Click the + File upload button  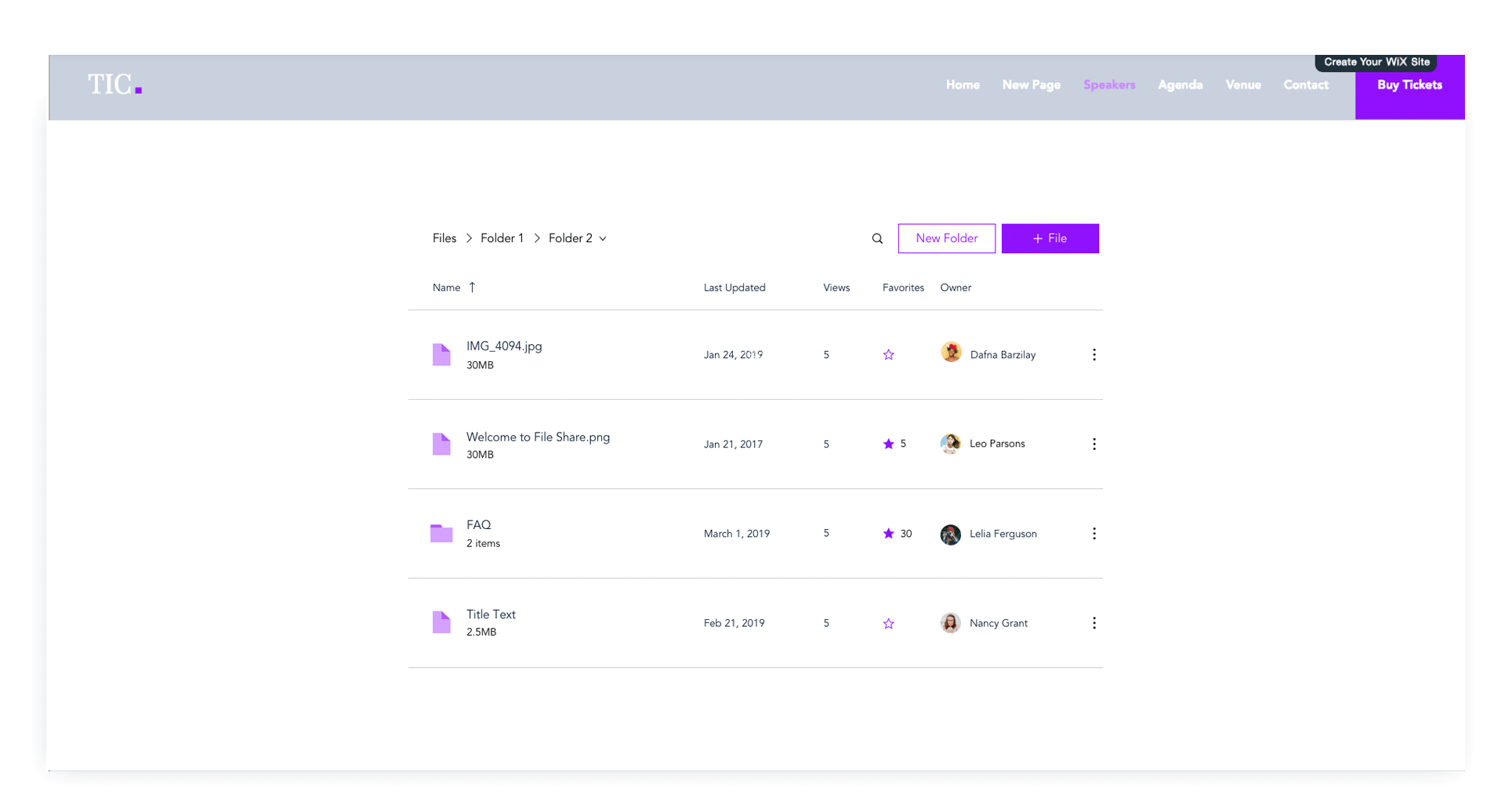click(x=1050, y=238)
